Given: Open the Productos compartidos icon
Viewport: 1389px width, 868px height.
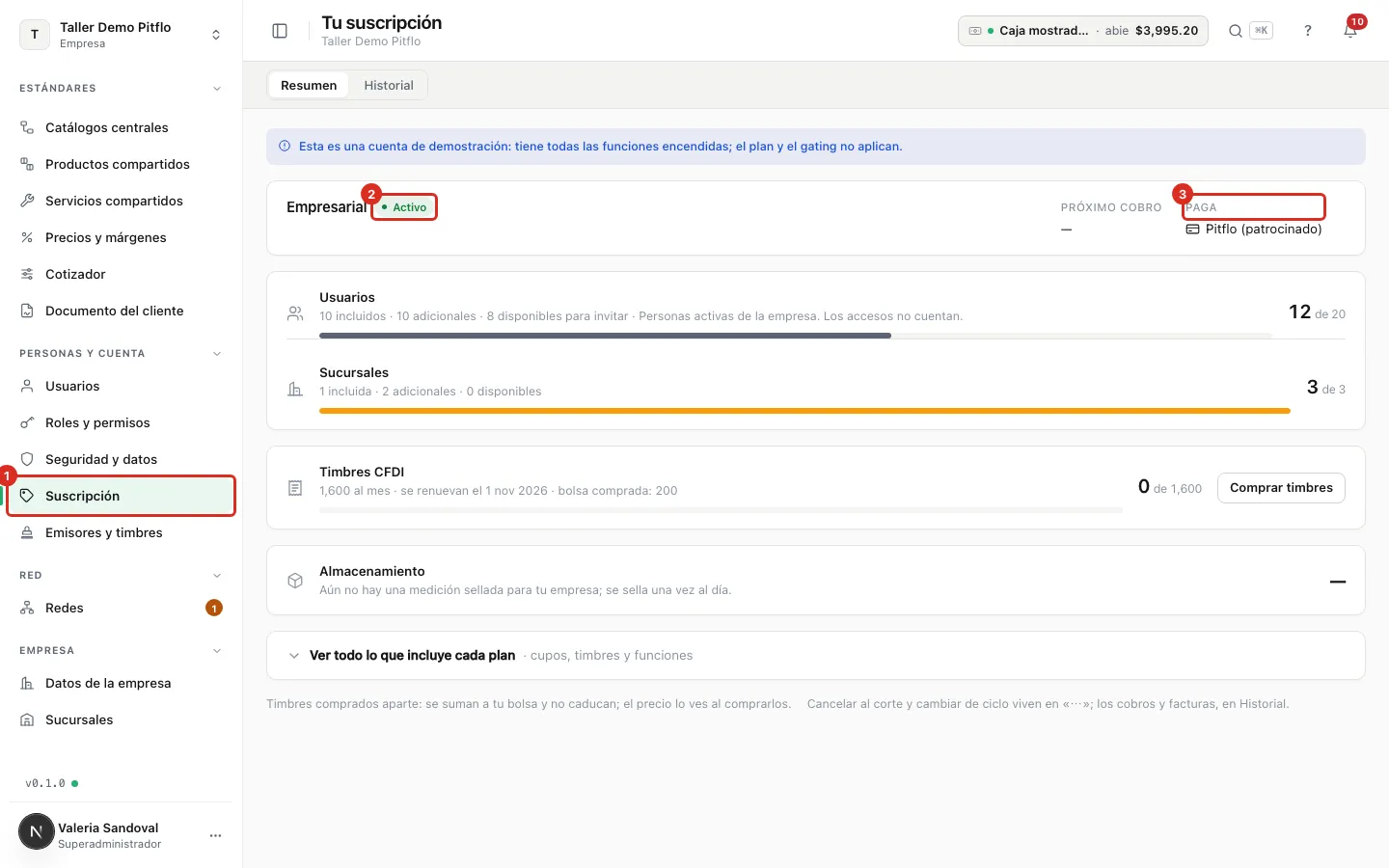Looking at the screenshot, I should pos(27,164).
